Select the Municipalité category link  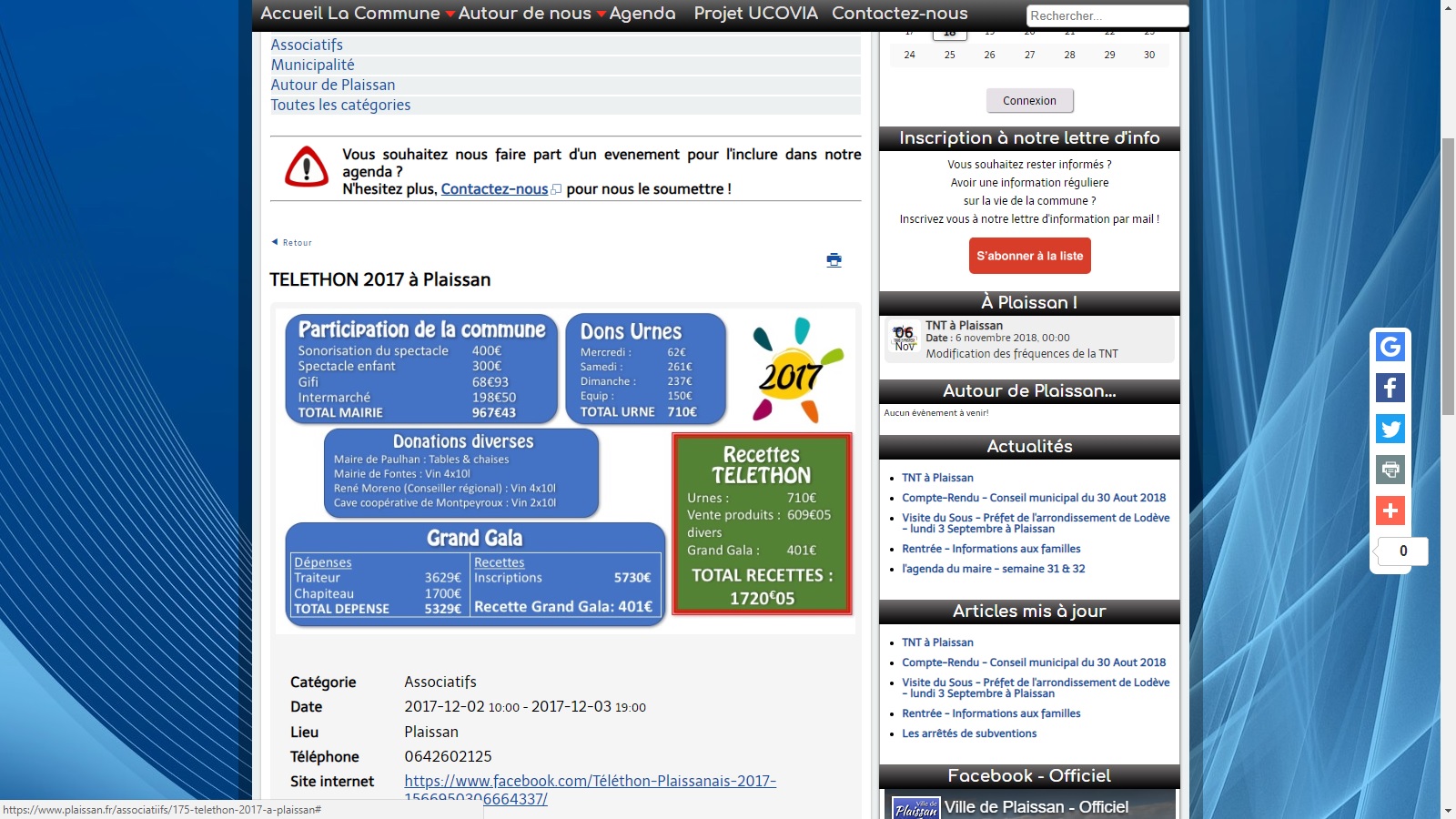[312, 65]
